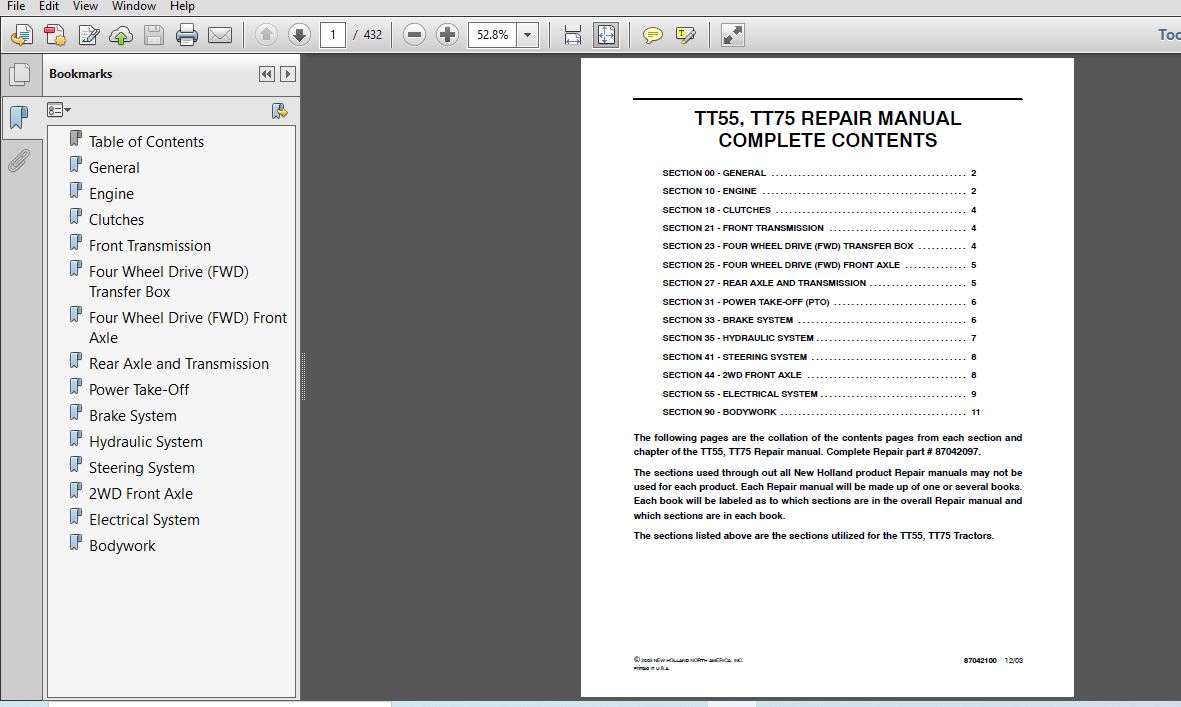Image resolution: width=1181 pixels, height=707 pixels.
Task: Click SECTION 55 - ELECTRICAL SYSTEM line
Action: coord(819,394)
